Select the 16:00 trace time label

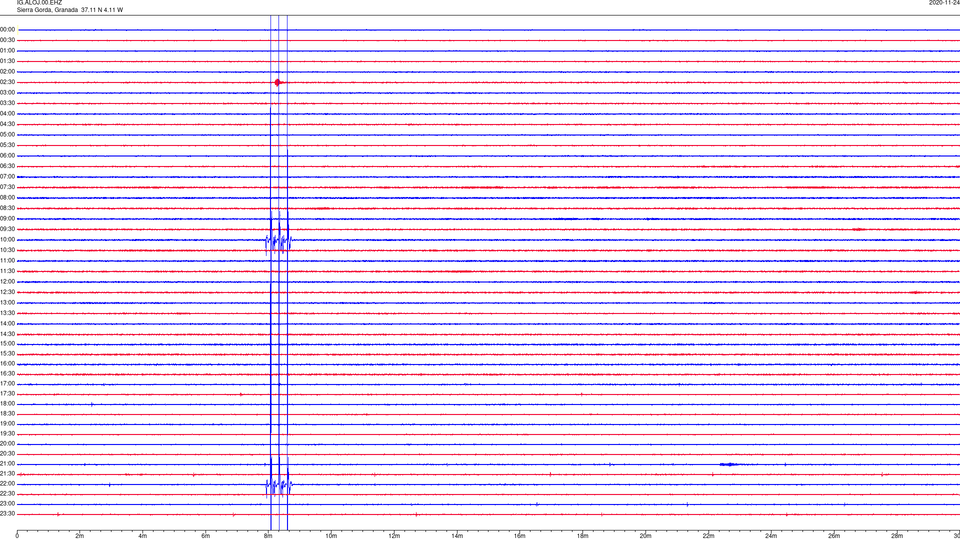click(x=7, y=364)
